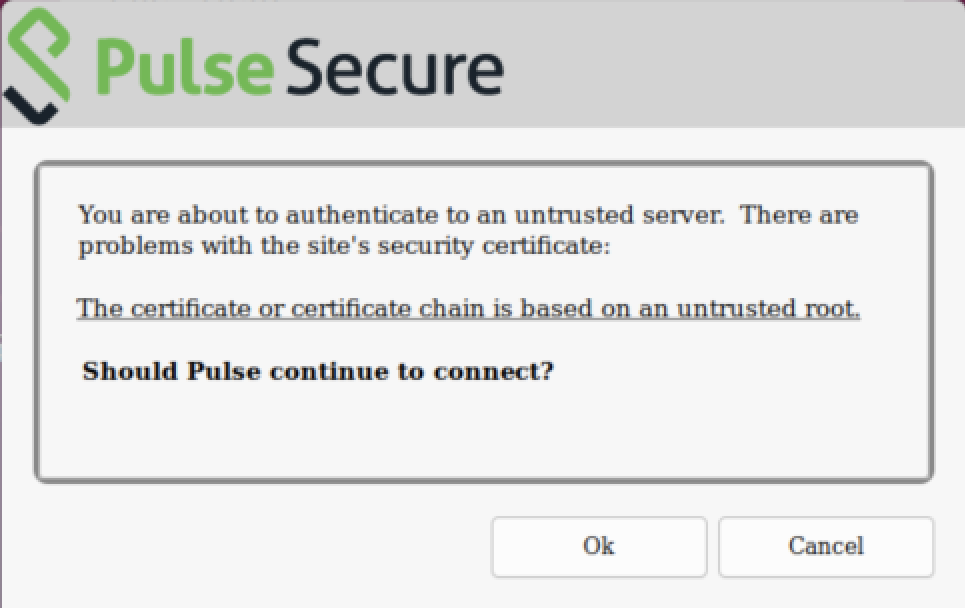965x608 pixels.
Task: Dismiss the certificate warning via Cancel
Action: [825, 546]
